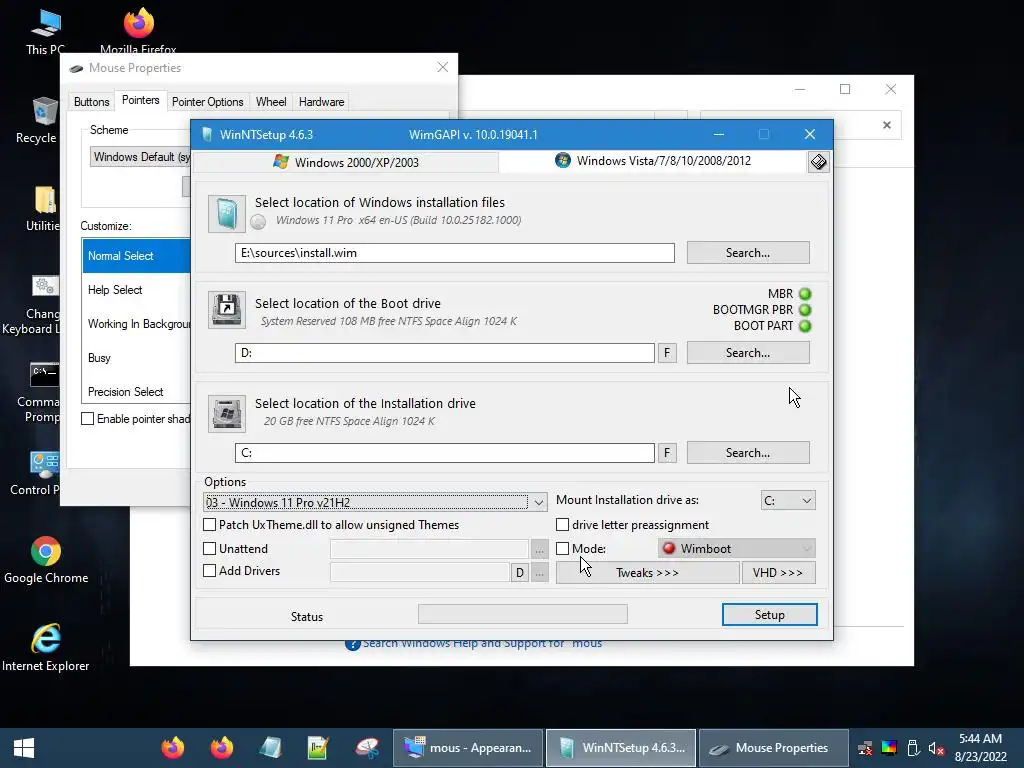Screen dimensions: 1024x768
Task: Click F button beside Installation drive field
Action: click(667, 453)
